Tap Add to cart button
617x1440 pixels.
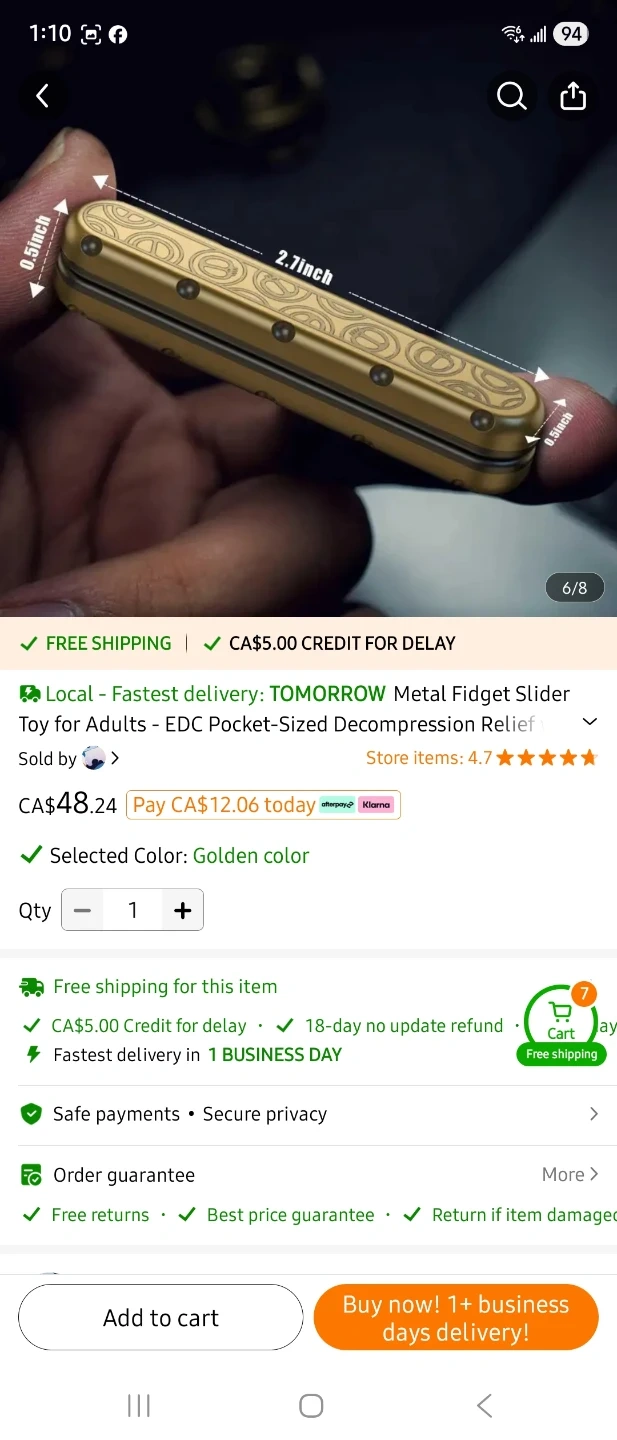coord(161,1318)
